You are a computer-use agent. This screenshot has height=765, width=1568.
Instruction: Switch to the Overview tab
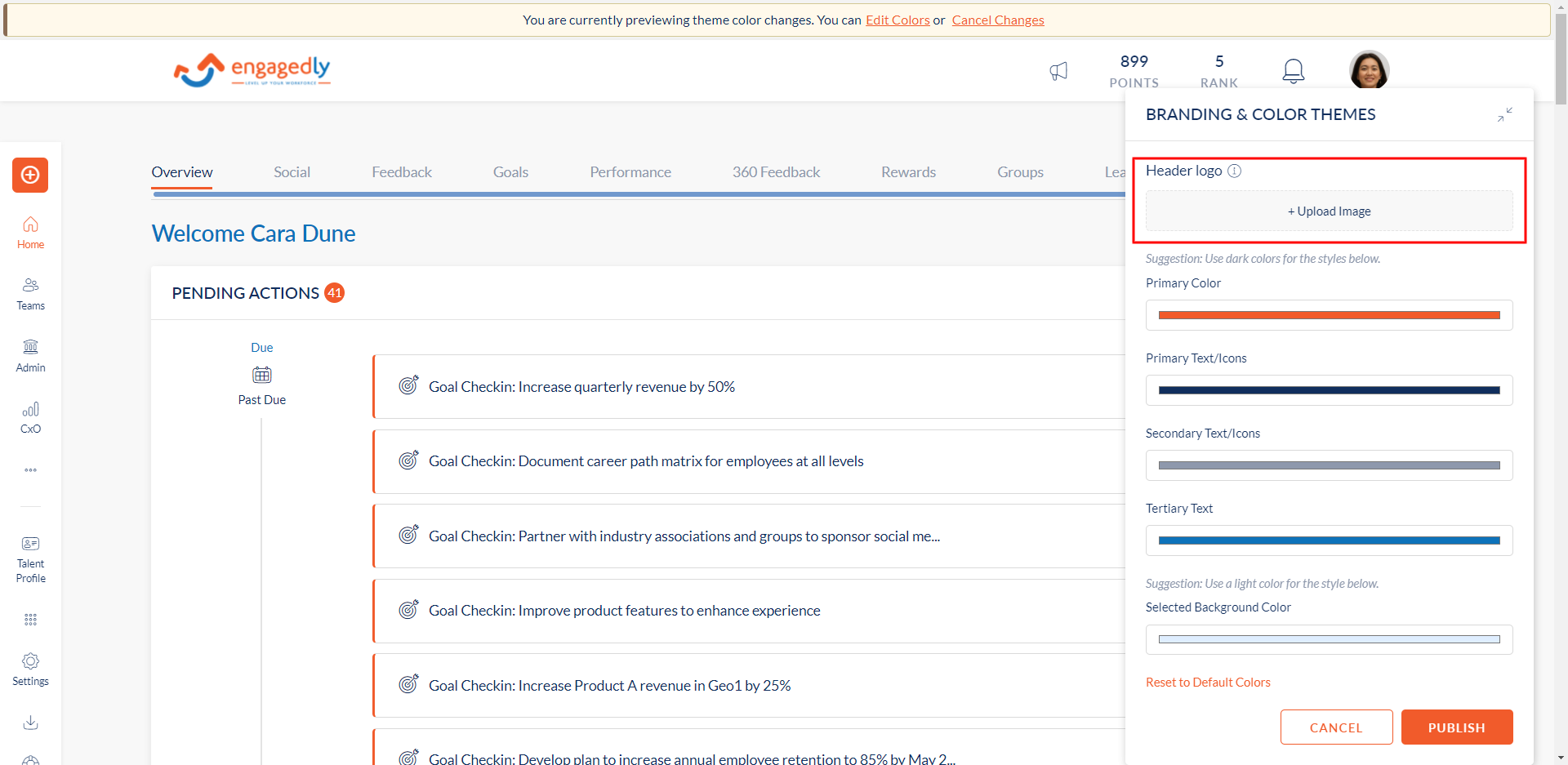(x=182, y=172)
